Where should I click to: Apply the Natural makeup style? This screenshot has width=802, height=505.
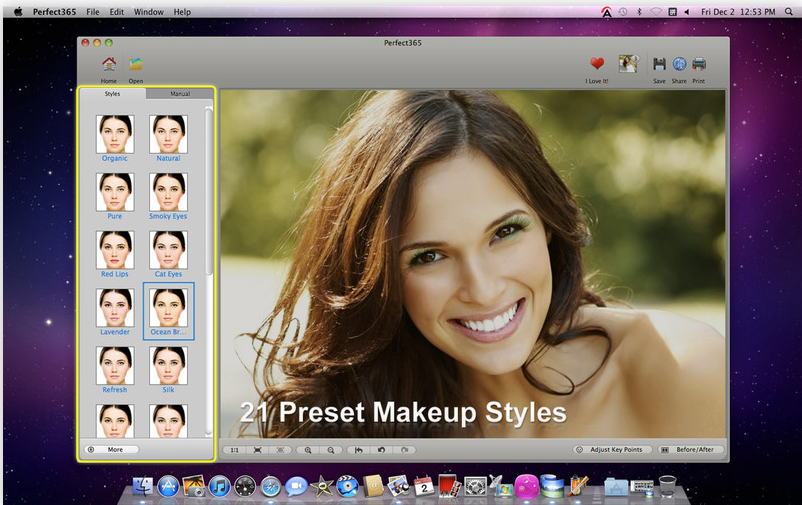pos(168,138)
